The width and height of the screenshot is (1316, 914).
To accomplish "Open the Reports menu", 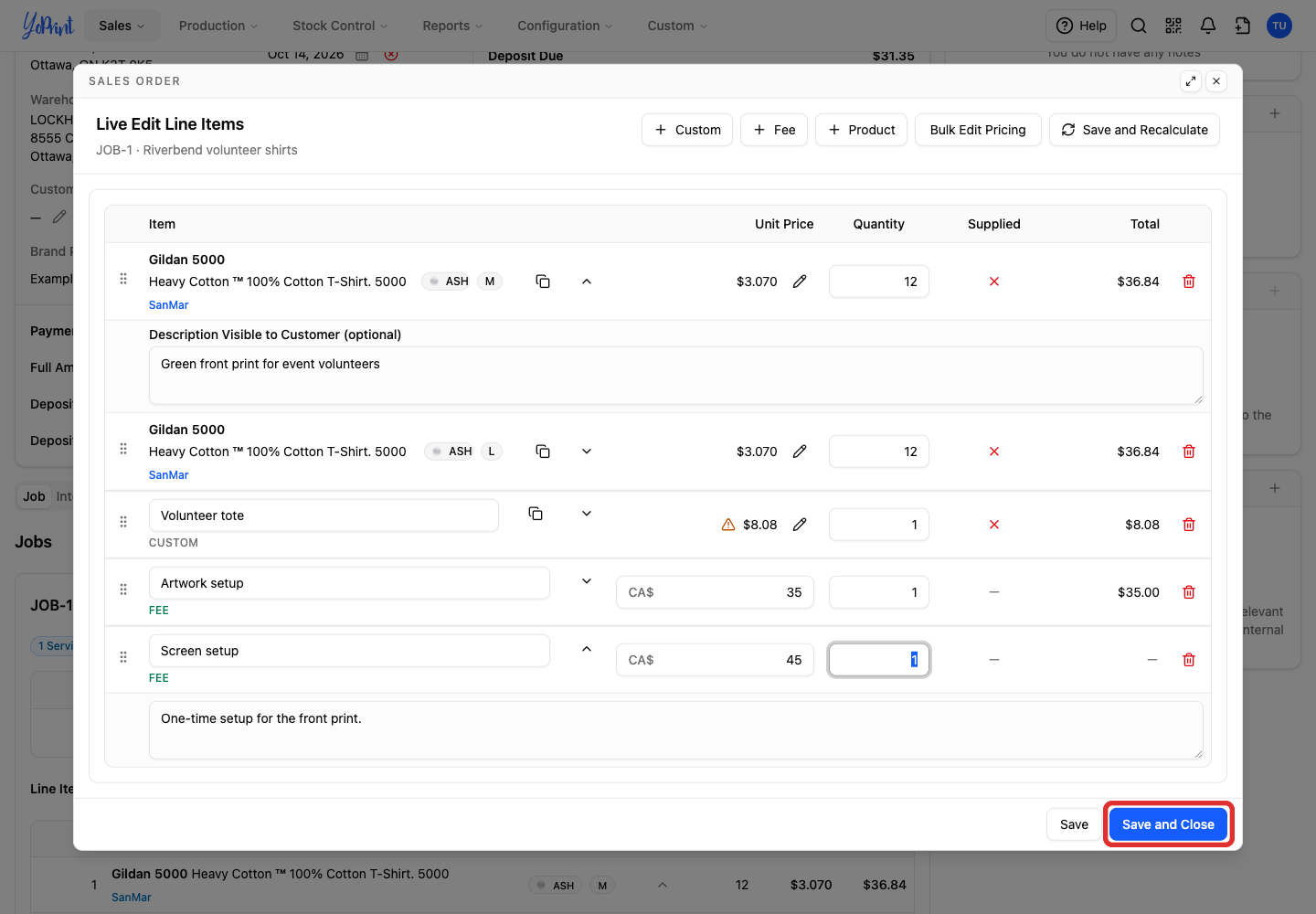I will point(452,26).
